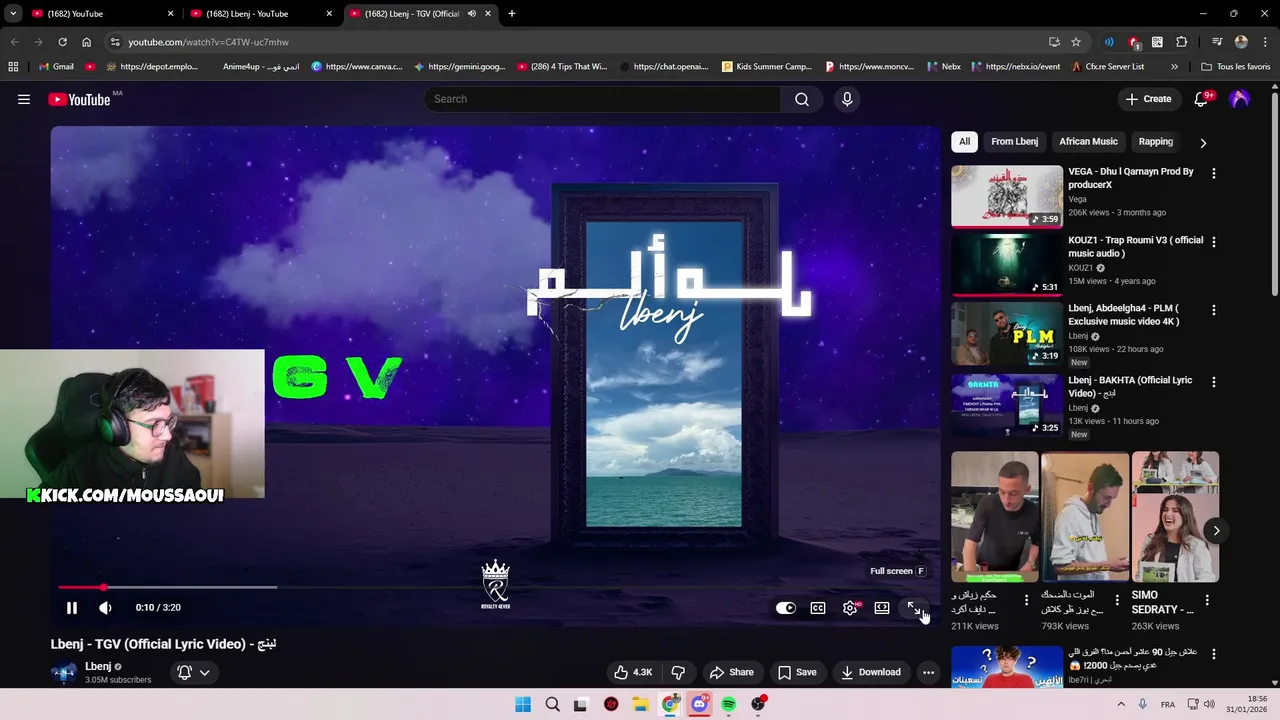Open notification preferences dropdown for Lbenj
This screenshot has width=1280, height=720.
(194, 672)
